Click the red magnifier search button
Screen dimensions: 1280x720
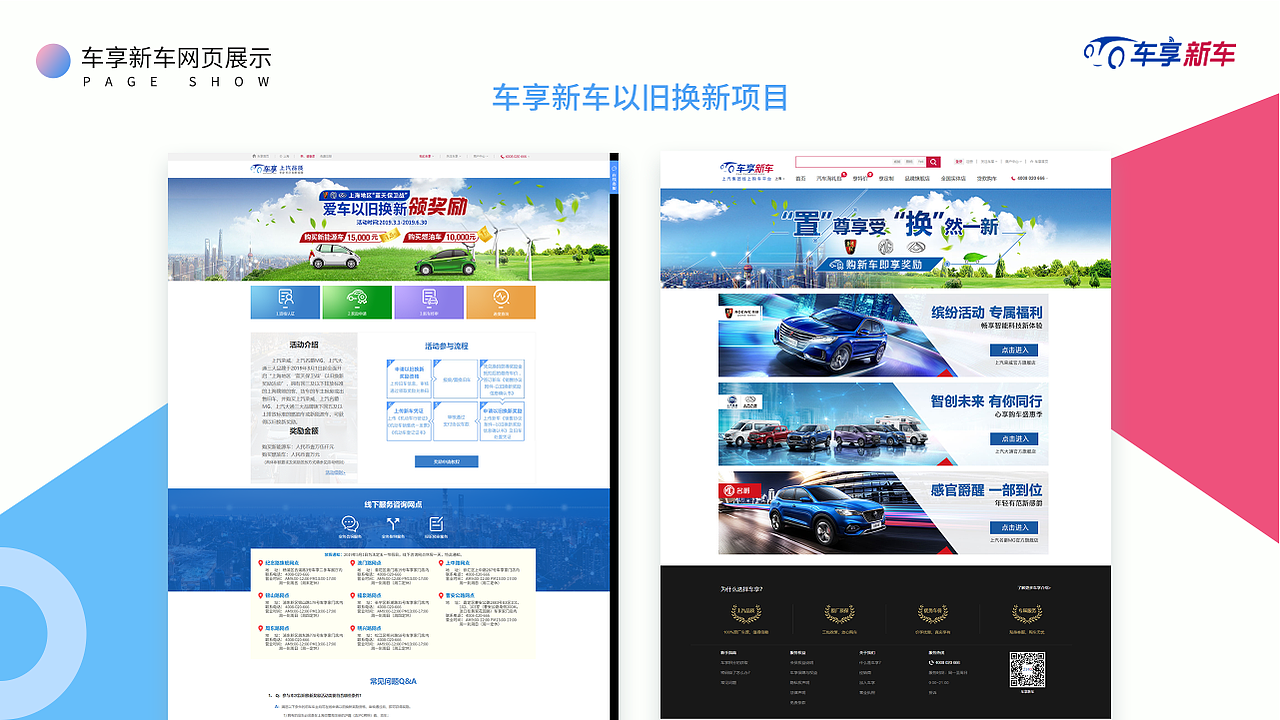click(933, 162)
